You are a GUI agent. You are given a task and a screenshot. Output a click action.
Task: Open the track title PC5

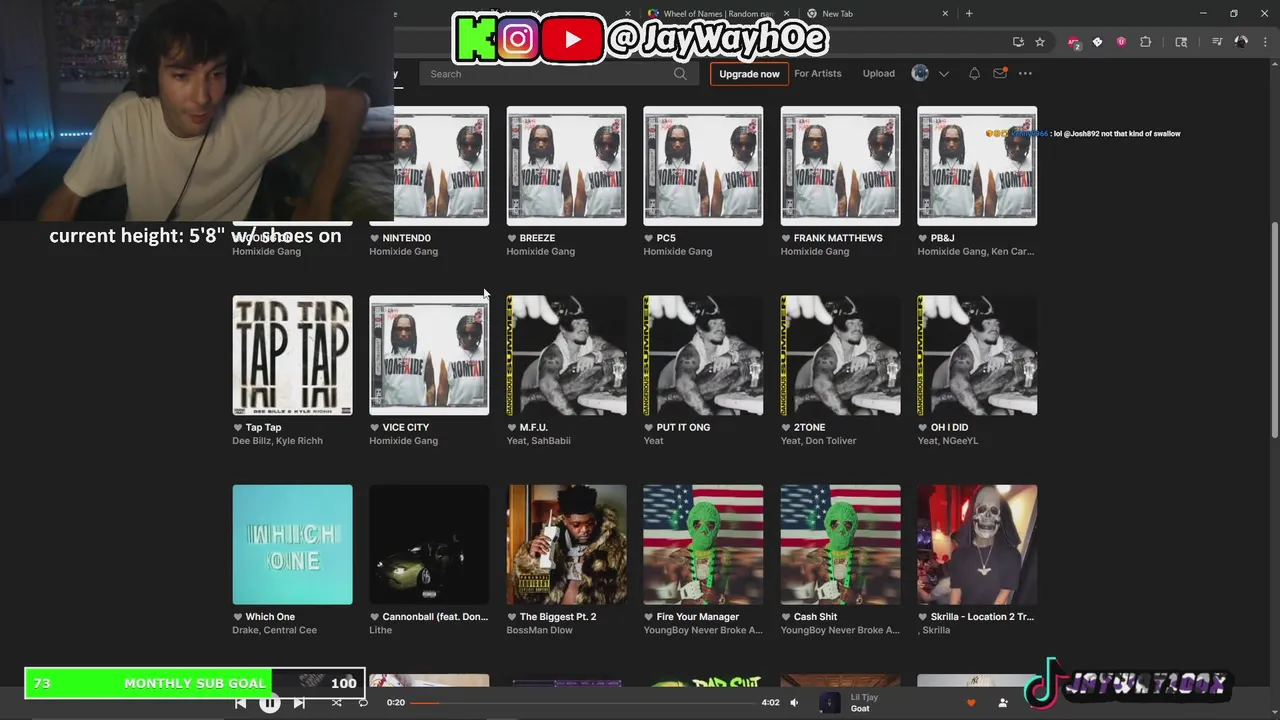click(666, 238)
